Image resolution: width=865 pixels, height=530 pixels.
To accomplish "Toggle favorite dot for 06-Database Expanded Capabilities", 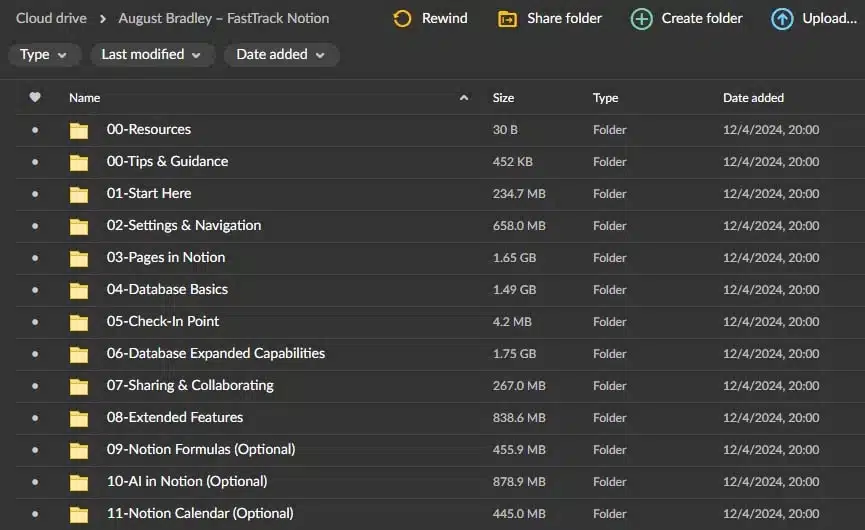I will (35, 354).
